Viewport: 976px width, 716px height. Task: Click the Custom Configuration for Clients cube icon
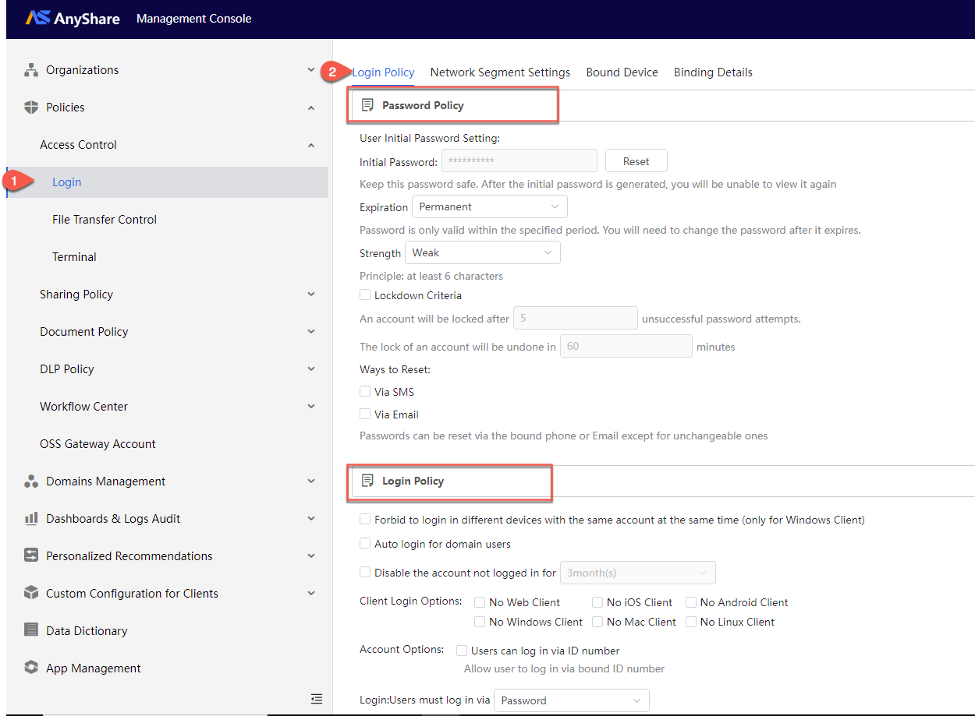click(x=31, y=593)
